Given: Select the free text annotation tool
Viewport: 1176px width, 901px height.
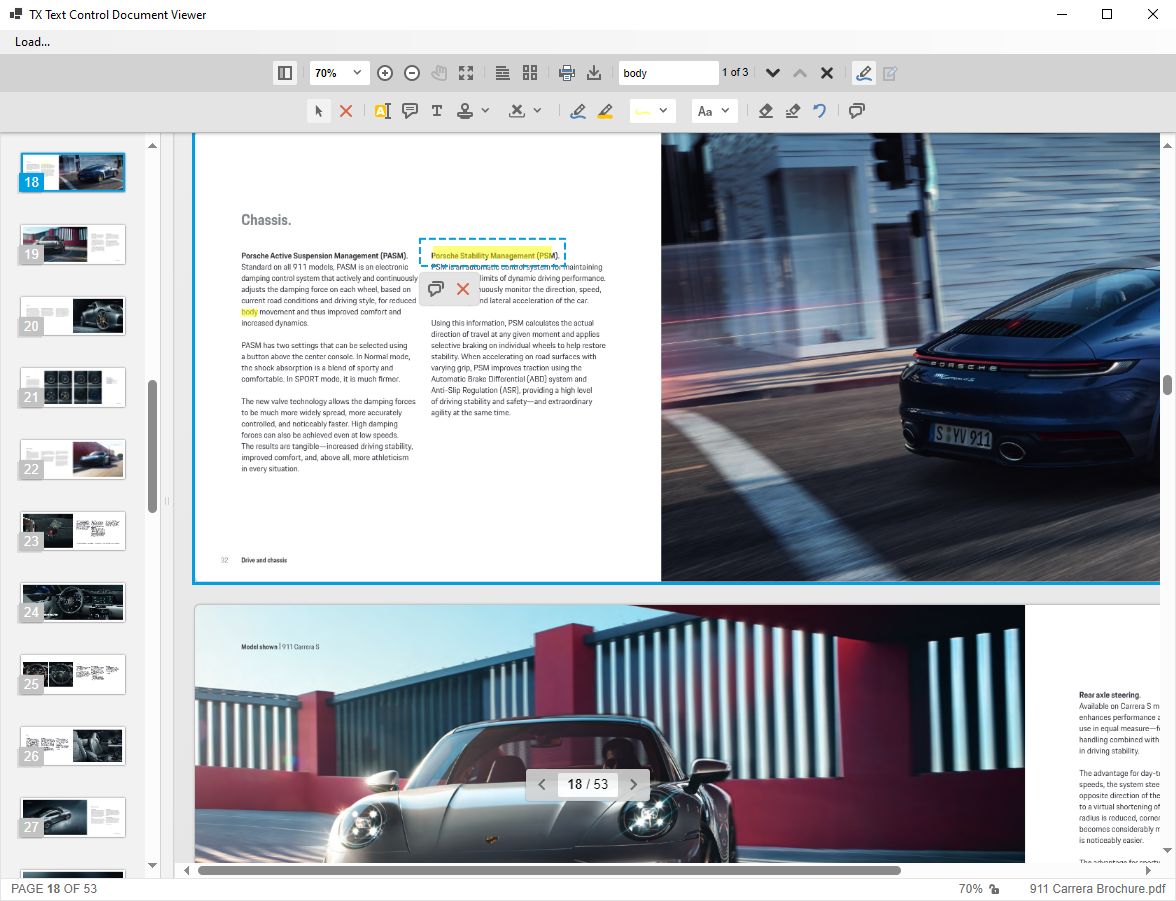Looking at the screenshot, I should [436, 111].
